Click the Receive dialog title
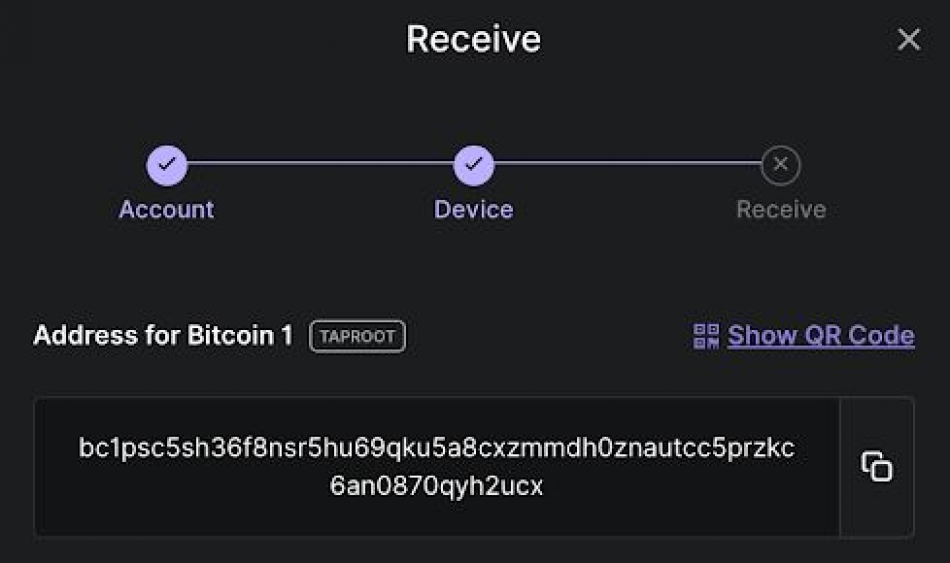 click(474, 39)
